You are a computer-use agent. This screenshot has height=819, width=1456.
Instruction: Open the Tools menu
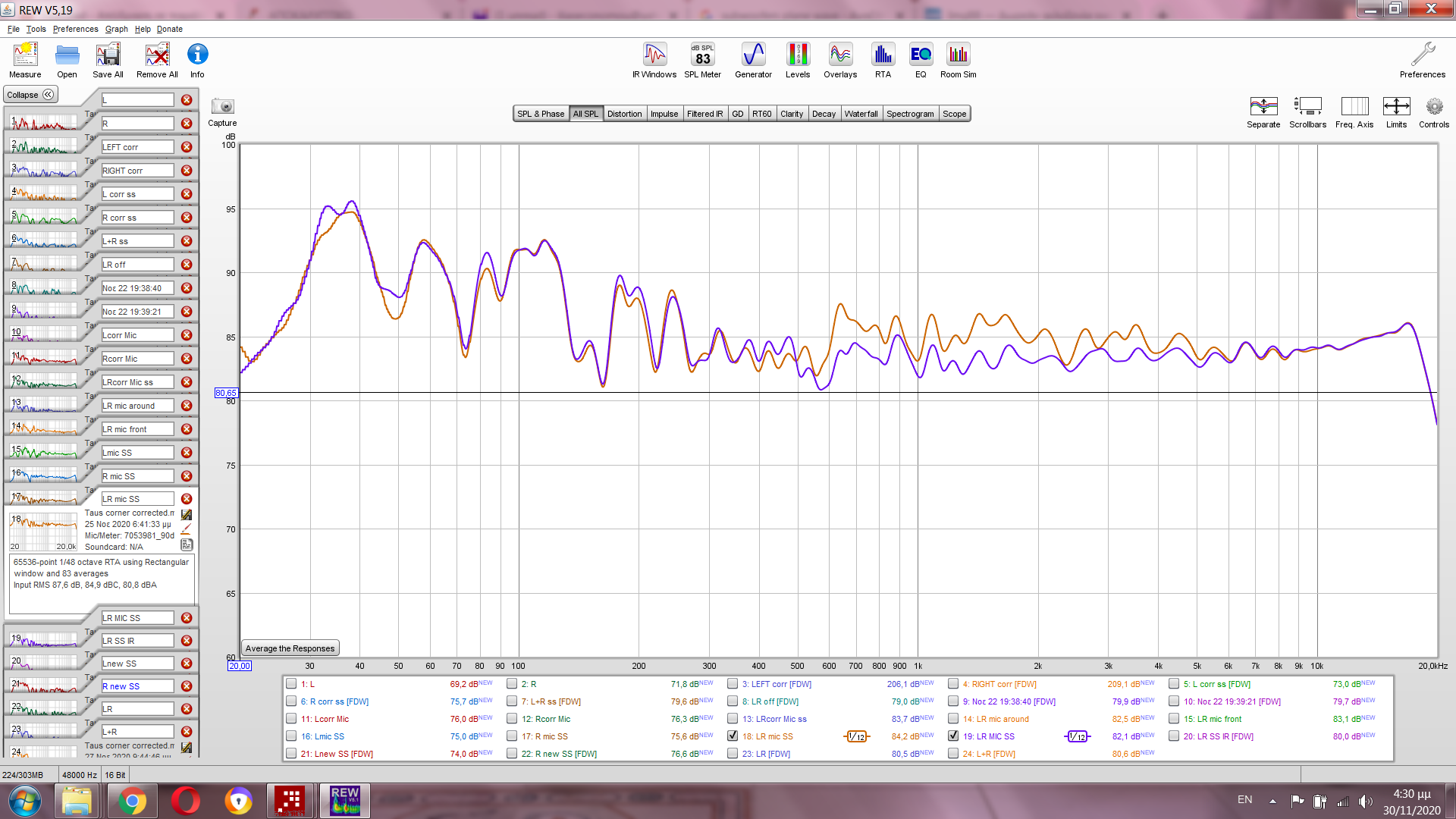tap(36, 29)
